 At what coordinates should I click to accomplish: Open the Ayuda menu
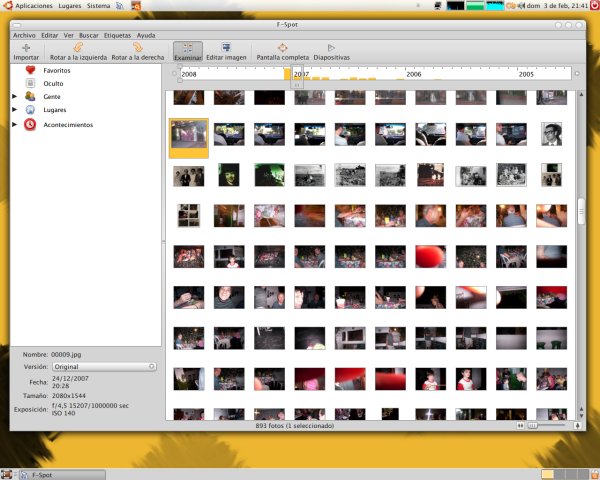[146, 35]
